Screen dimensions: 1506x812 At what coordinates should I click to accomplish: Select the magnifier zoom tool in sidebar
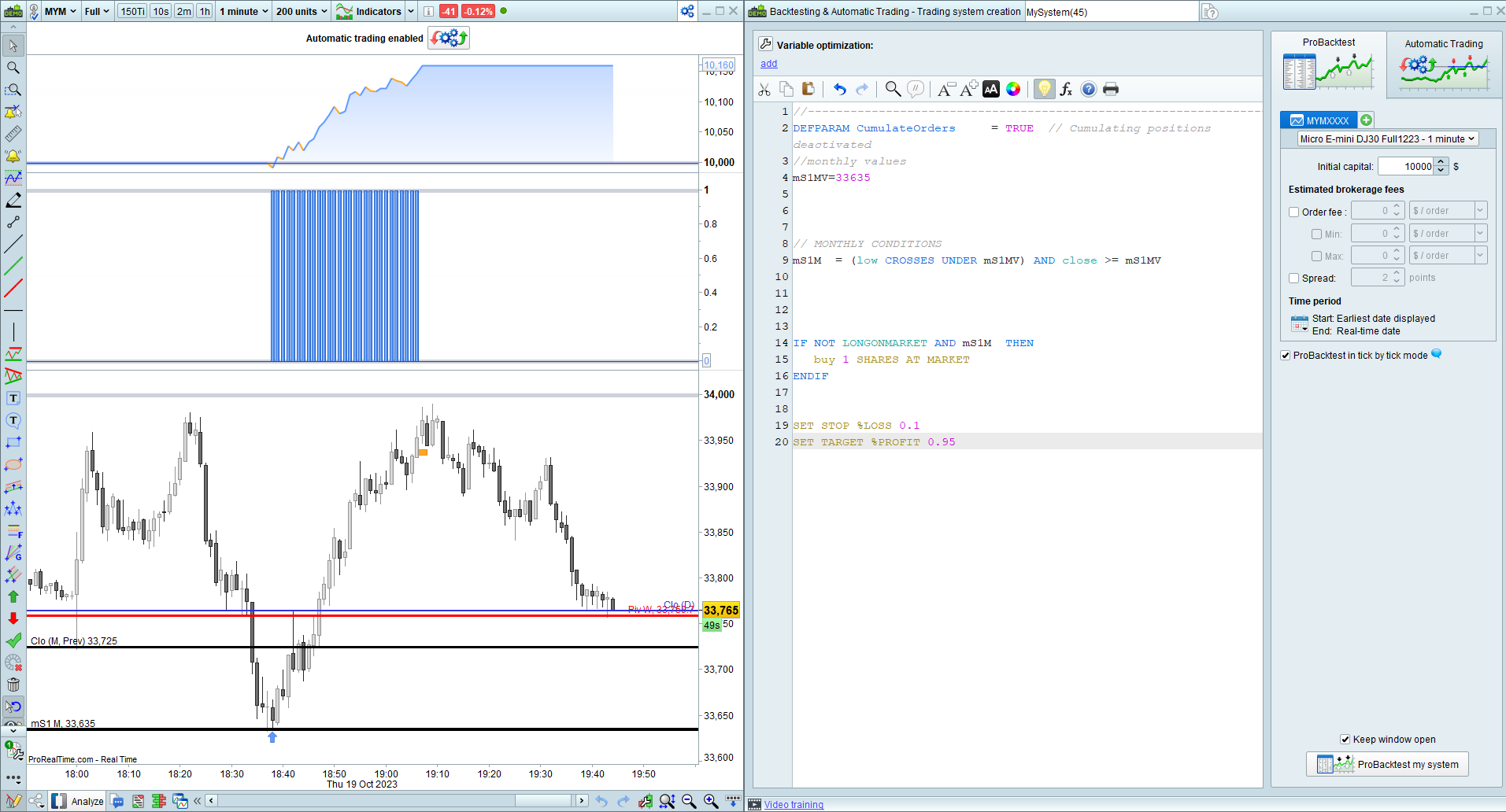(13, 68)
